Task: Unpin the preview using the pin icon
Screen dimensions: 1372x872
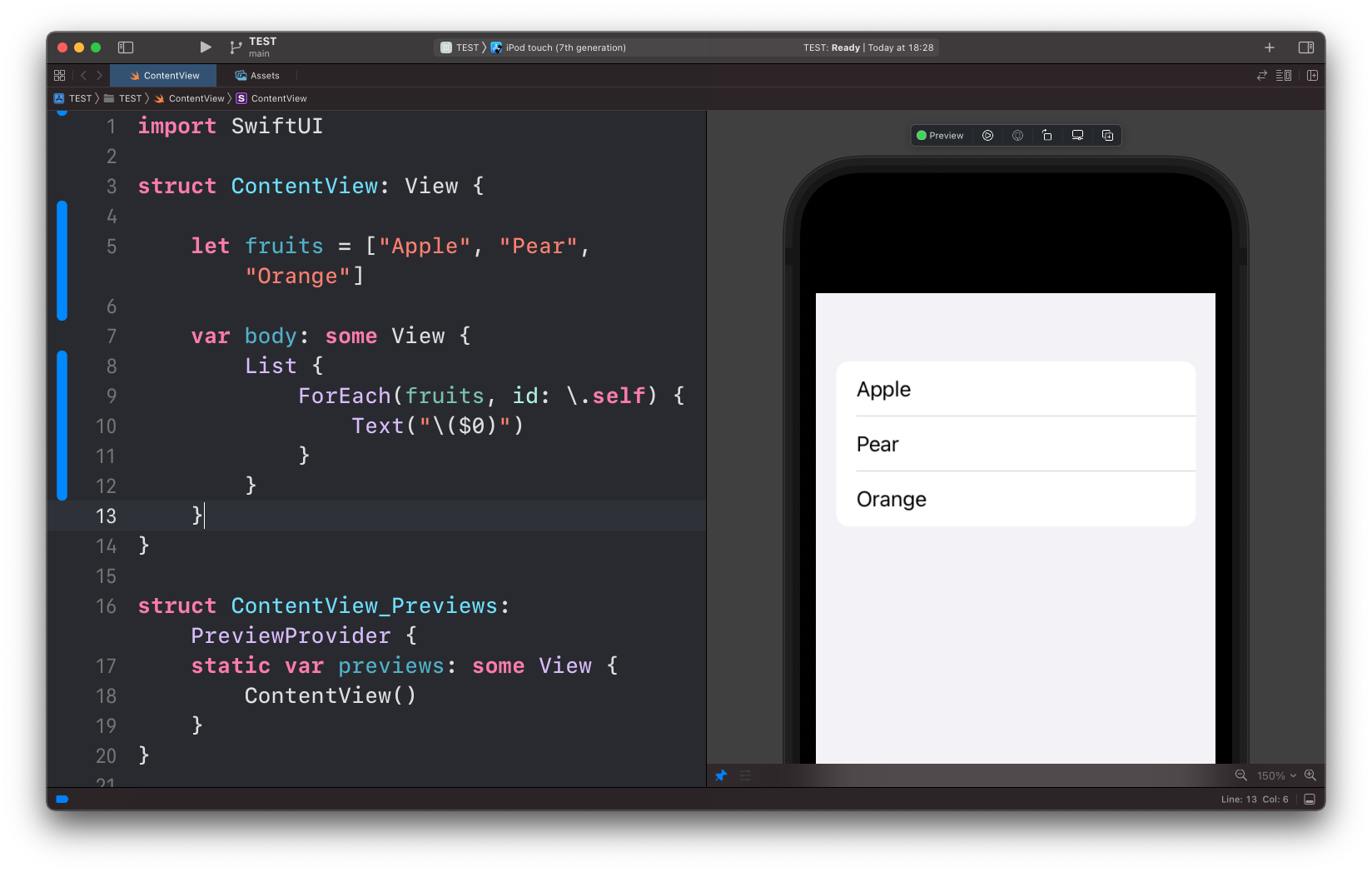Action: 721,775
